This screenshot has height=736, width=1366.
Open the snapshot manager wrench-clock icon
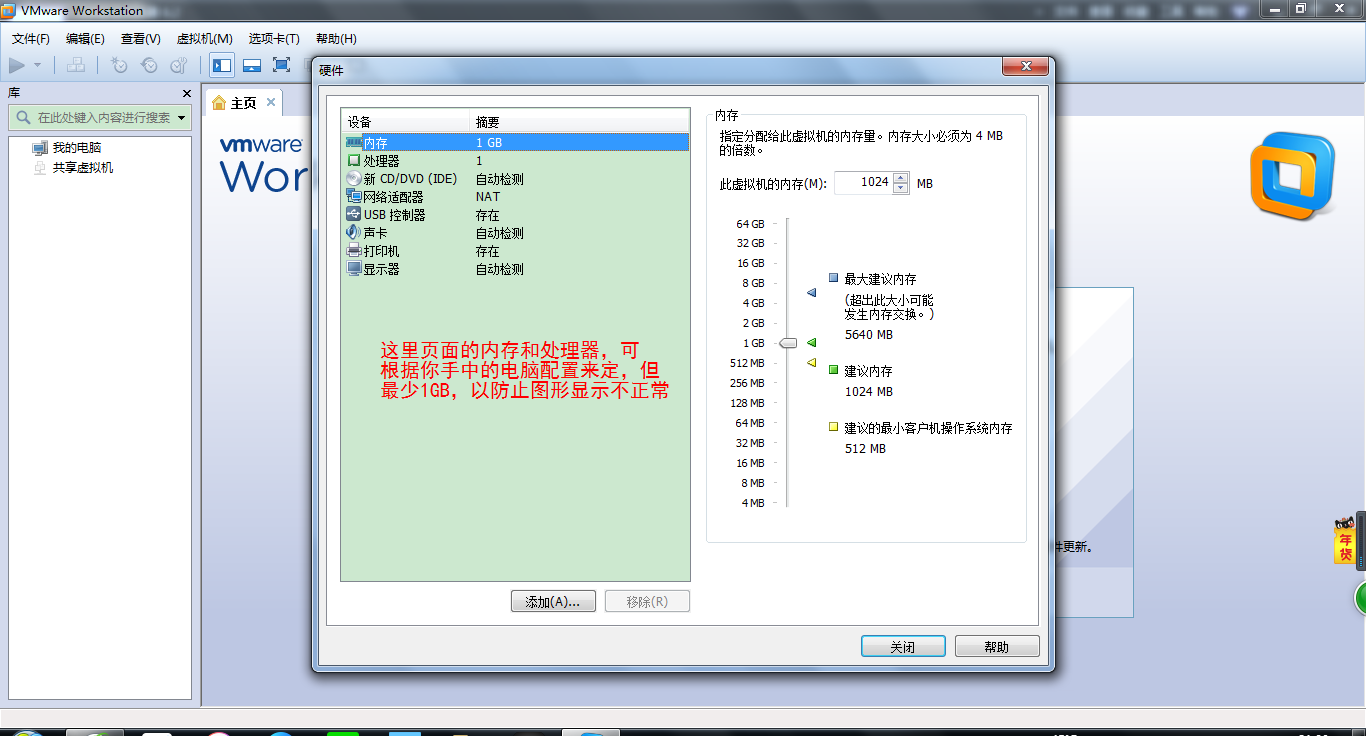(179, 66)
